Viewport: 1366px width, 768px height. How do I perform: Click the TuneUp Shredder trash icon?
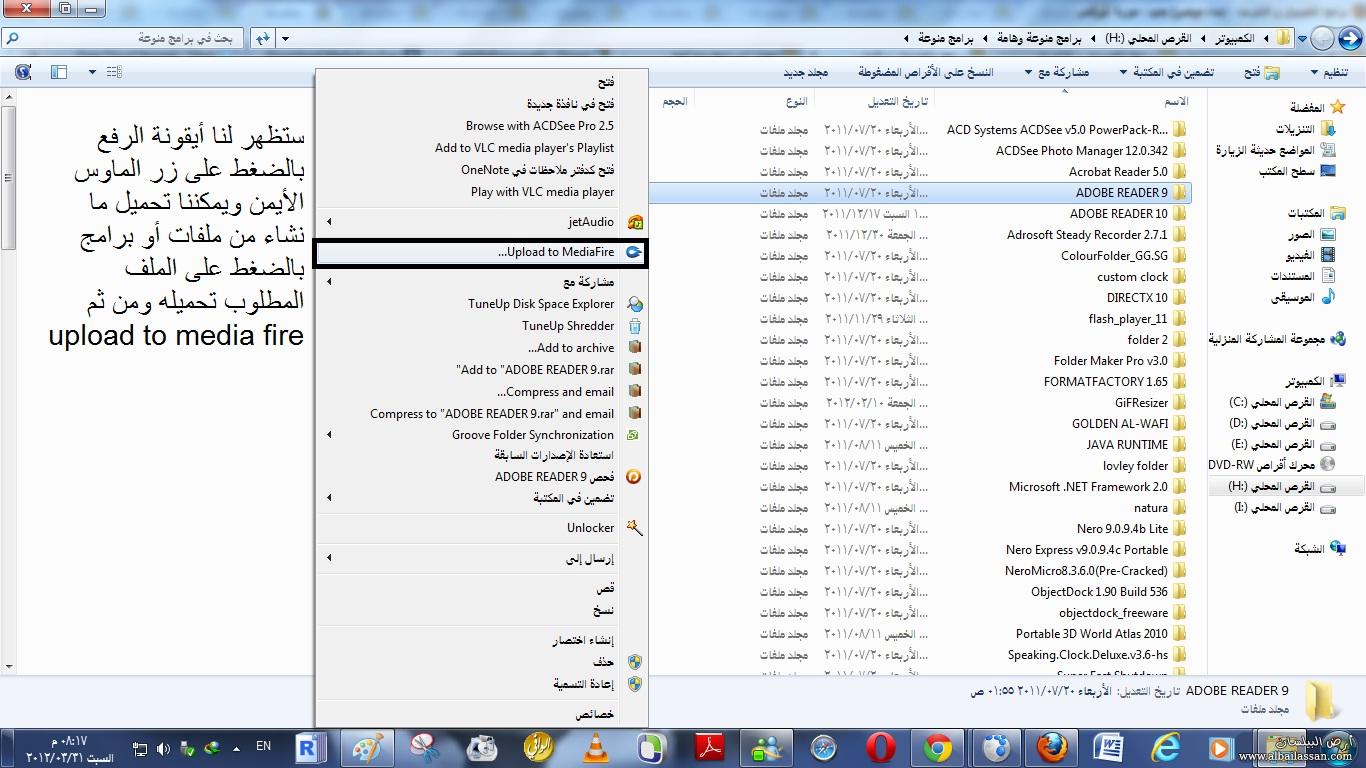pyautogui.click(x=634, y=326)
